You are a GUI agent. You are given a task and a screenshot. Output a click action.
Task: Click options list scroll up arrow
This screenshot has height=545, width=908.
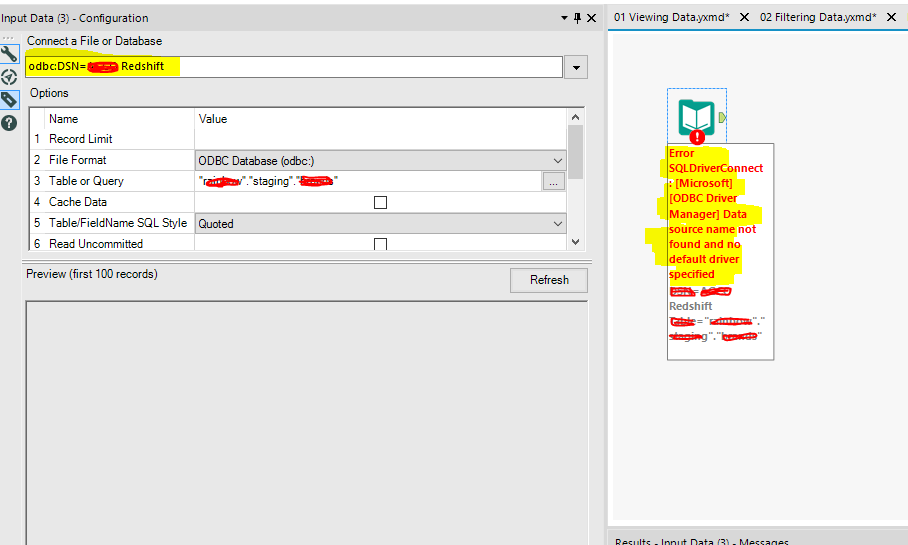[576, 117]
